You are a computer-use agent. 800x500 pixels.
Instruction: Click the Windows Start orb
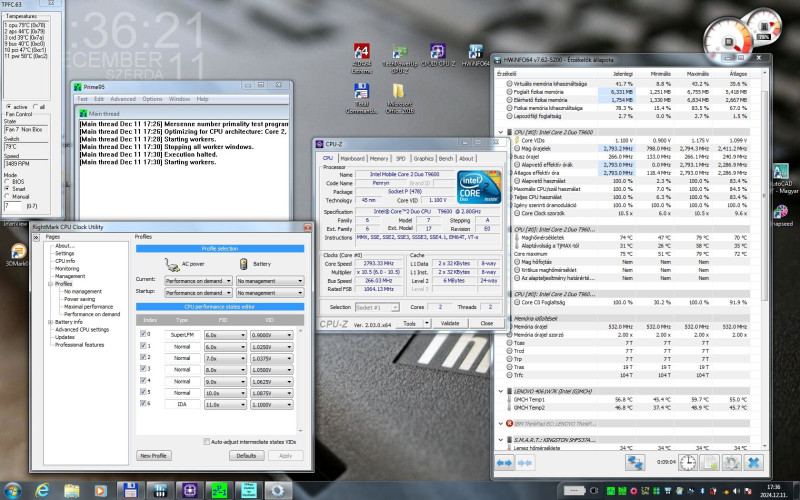point(12,490)
